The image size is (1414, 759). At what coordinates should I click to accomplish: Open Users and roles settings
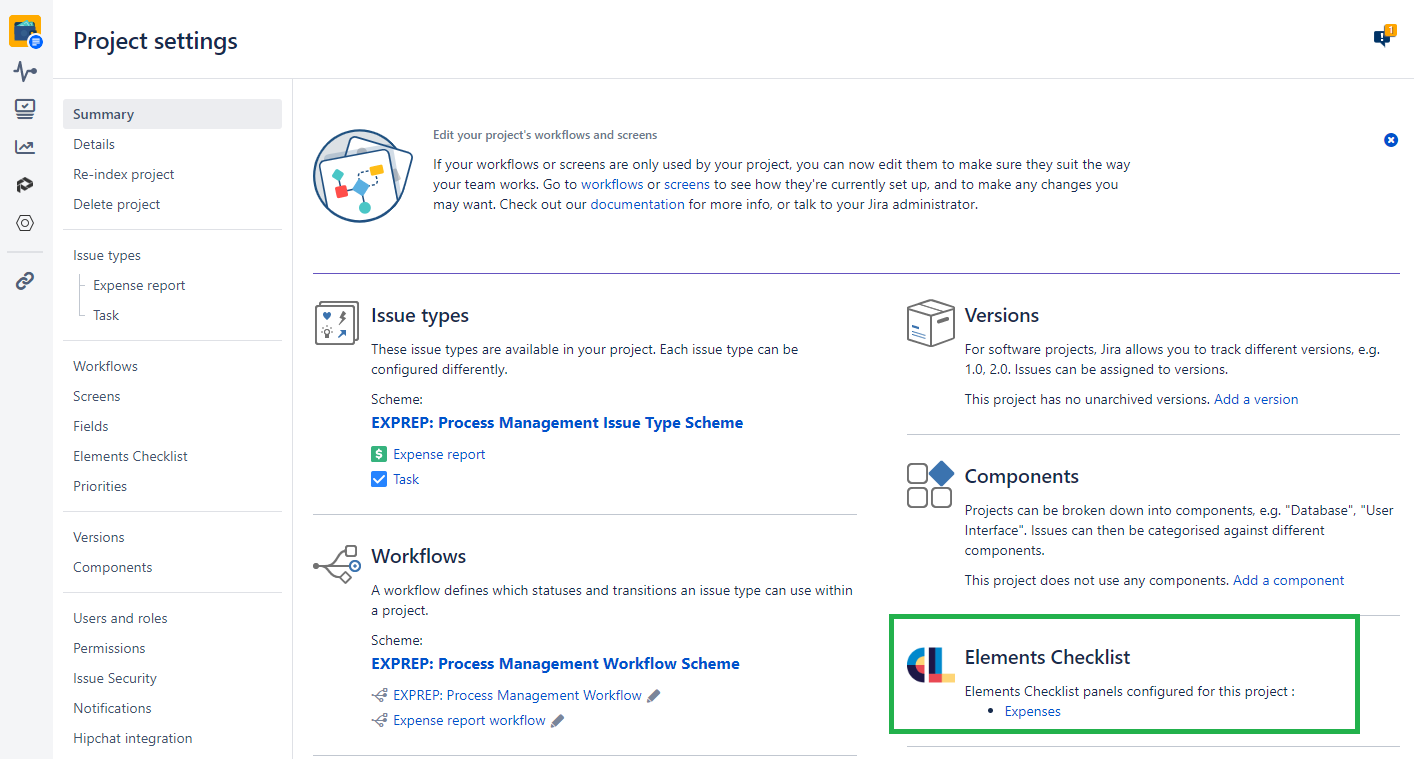(120, 618)
